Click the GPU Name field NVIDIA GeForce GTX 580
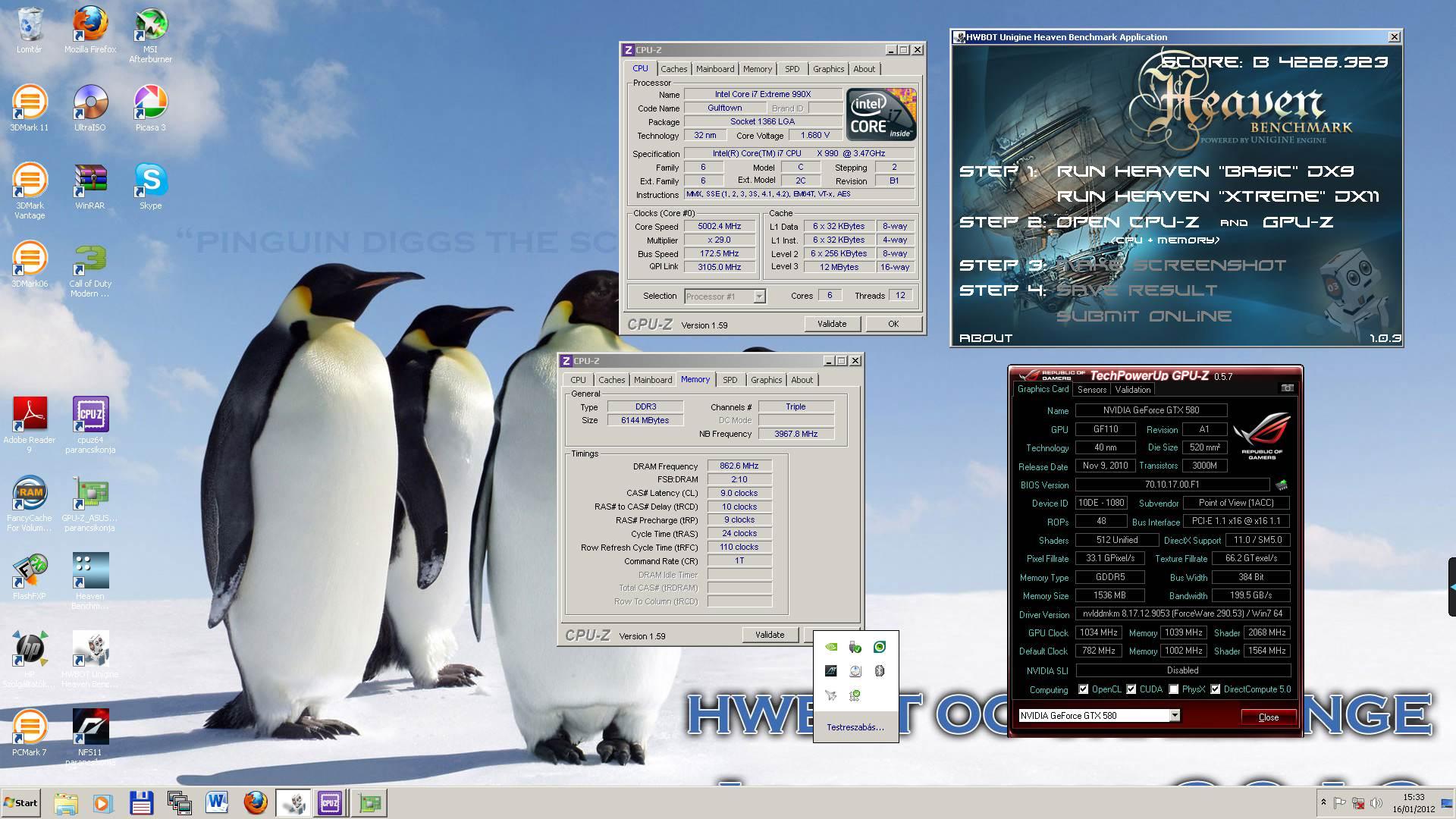Screen dimensions: 1456x819 [1150, 410]
